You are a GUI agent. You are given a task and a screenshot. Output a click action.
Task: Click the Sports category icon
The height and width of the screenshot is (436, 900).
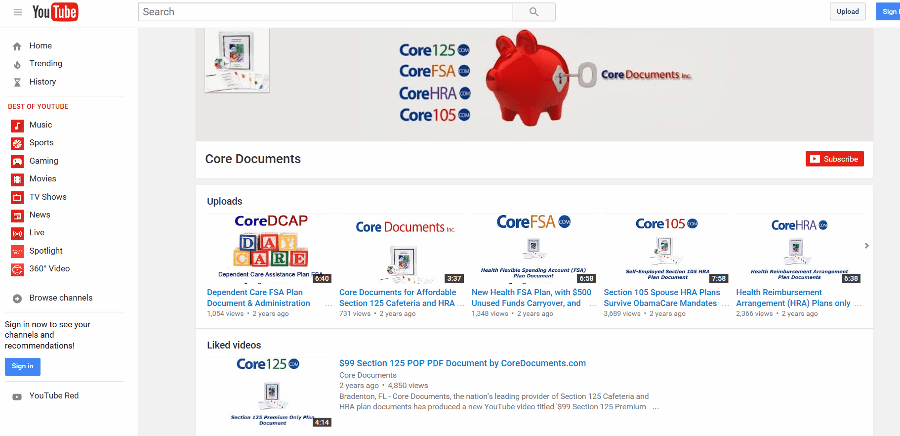tap(18, 143)
